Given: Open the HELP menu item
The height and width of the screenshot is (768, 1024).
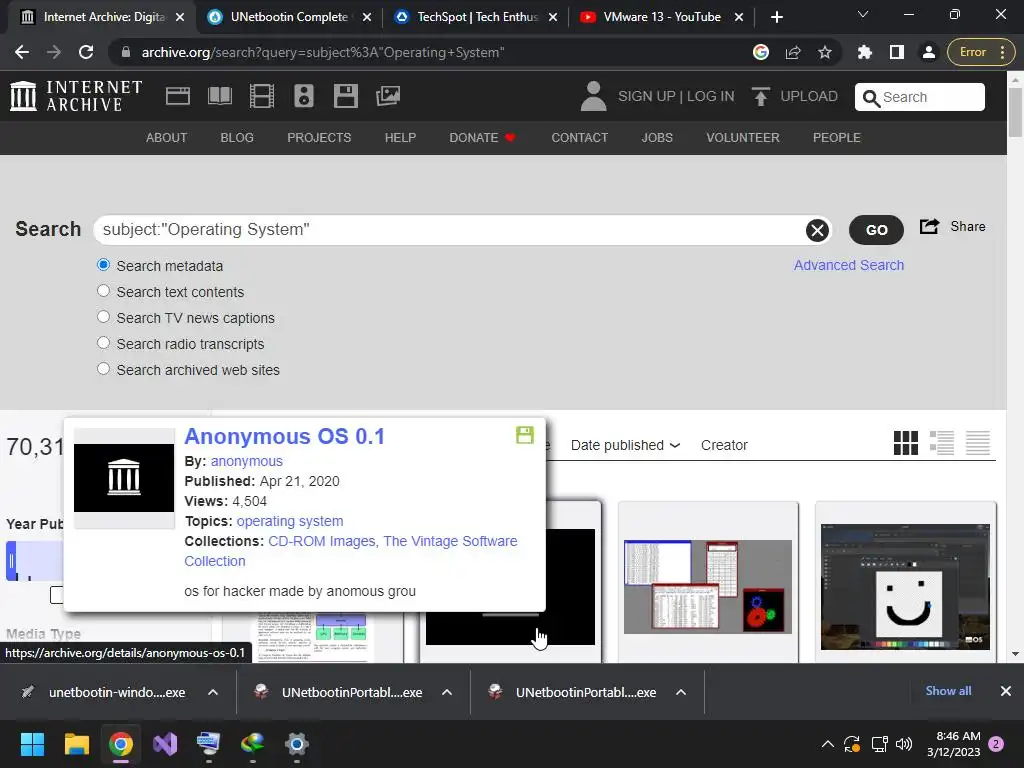Looking at the screenshot, I should point(400,138).
